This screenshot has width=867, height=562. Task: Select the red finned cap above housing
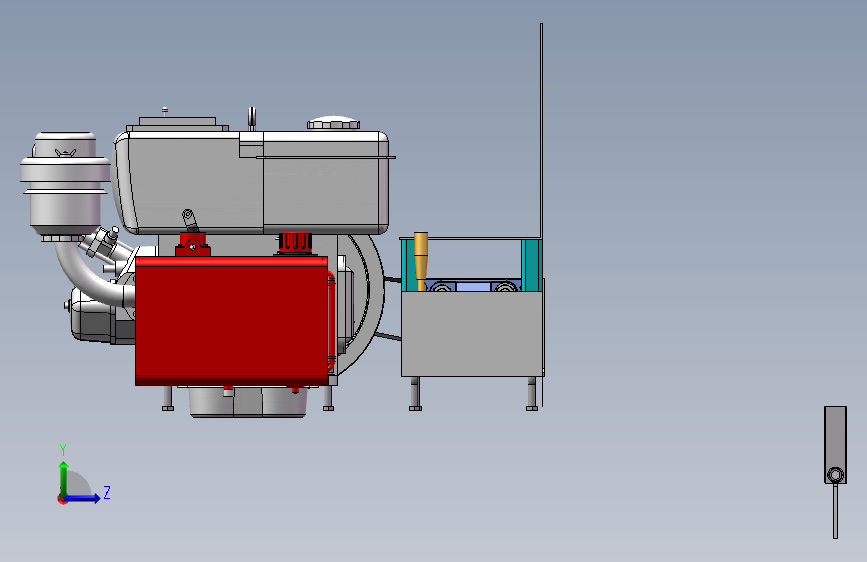pyautogui.click(x=295, y=244)
